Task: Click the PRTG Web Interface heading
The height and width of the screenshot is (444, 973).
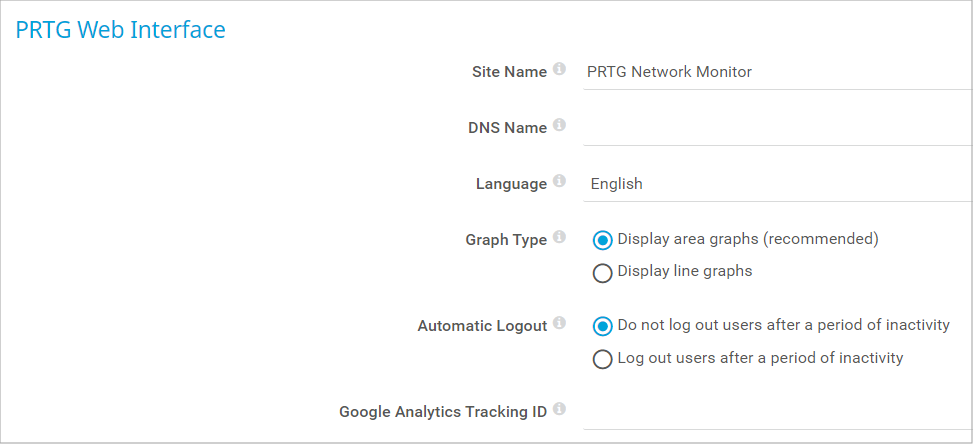Action: tap(121, 30)
